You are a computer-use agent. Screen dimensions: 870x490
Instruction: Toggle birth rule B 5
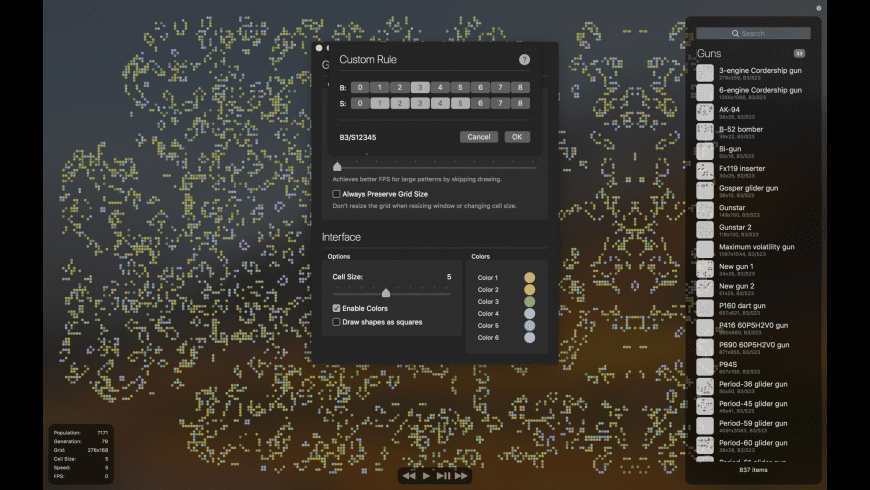pyautogui.click(x=460, y=87)
